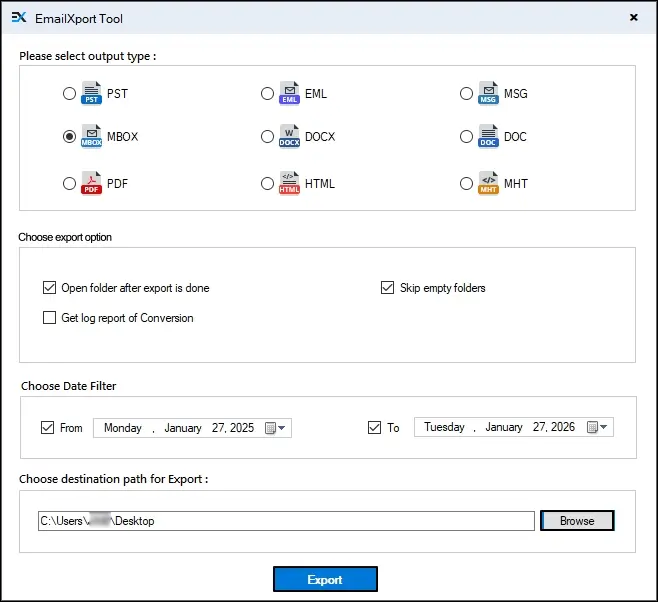Click the HTML label text

pyautogui.click(x=320, y=184)
